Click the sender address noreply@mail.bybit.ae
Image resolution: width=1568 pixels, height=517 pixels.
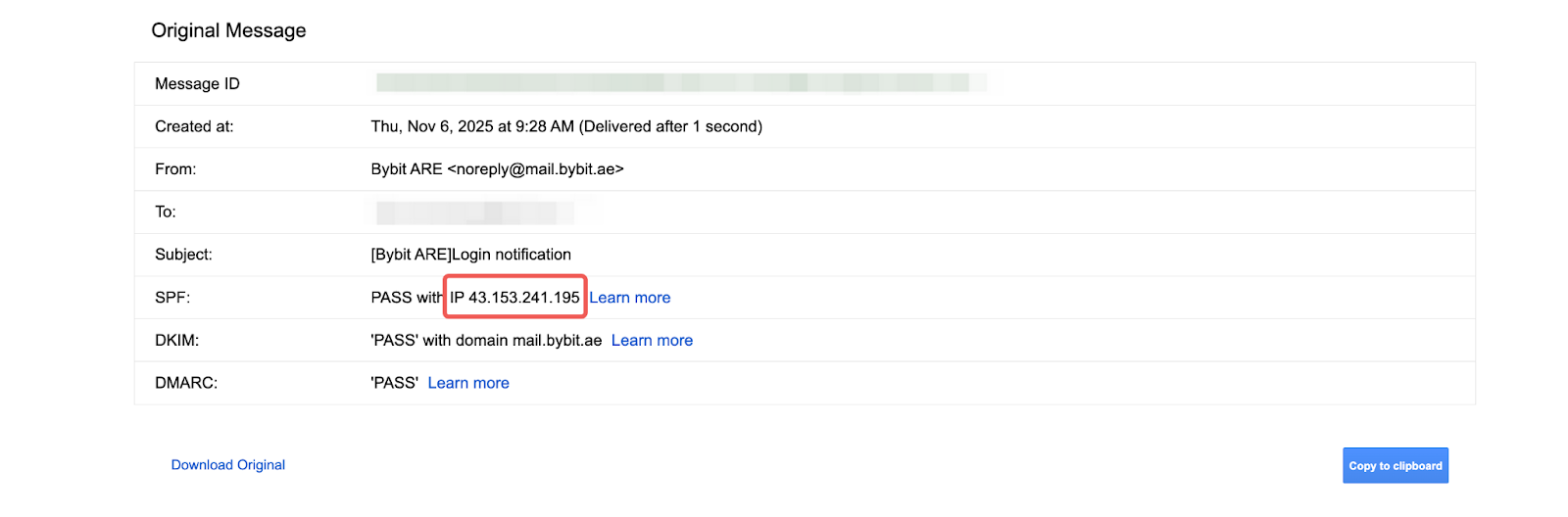coord(536,169)
